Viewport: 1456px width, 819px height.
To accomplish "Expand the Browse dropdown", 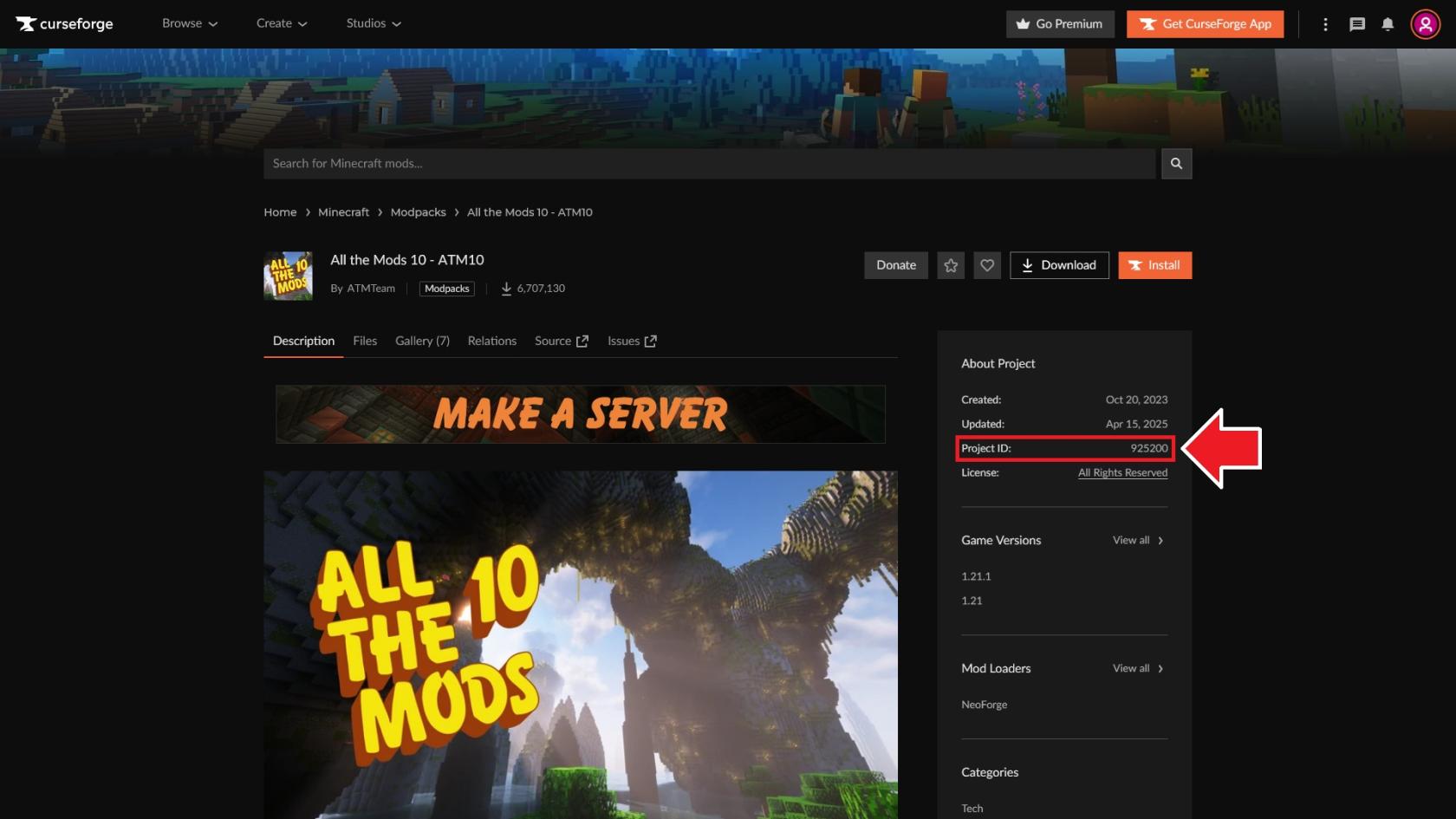I will point(190,23).
